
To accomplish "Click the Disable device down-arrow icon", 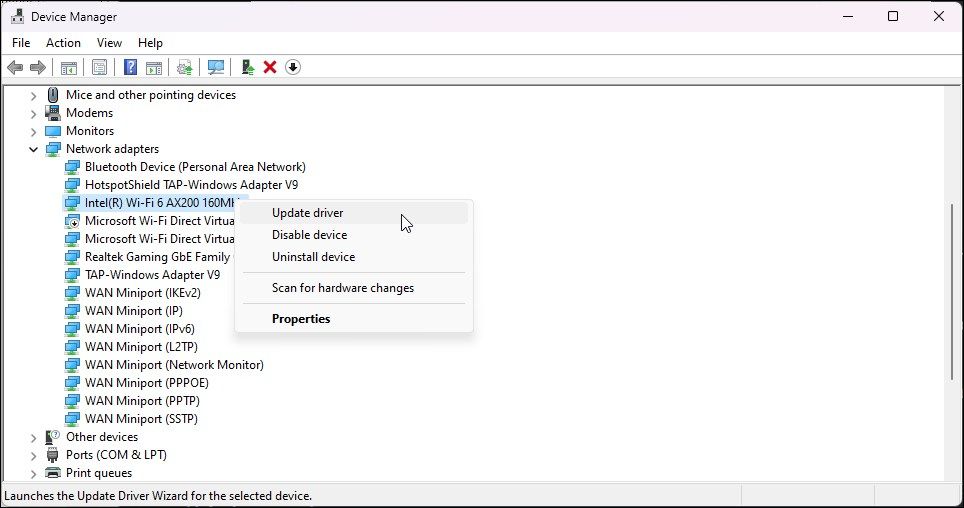I will 293,67.
